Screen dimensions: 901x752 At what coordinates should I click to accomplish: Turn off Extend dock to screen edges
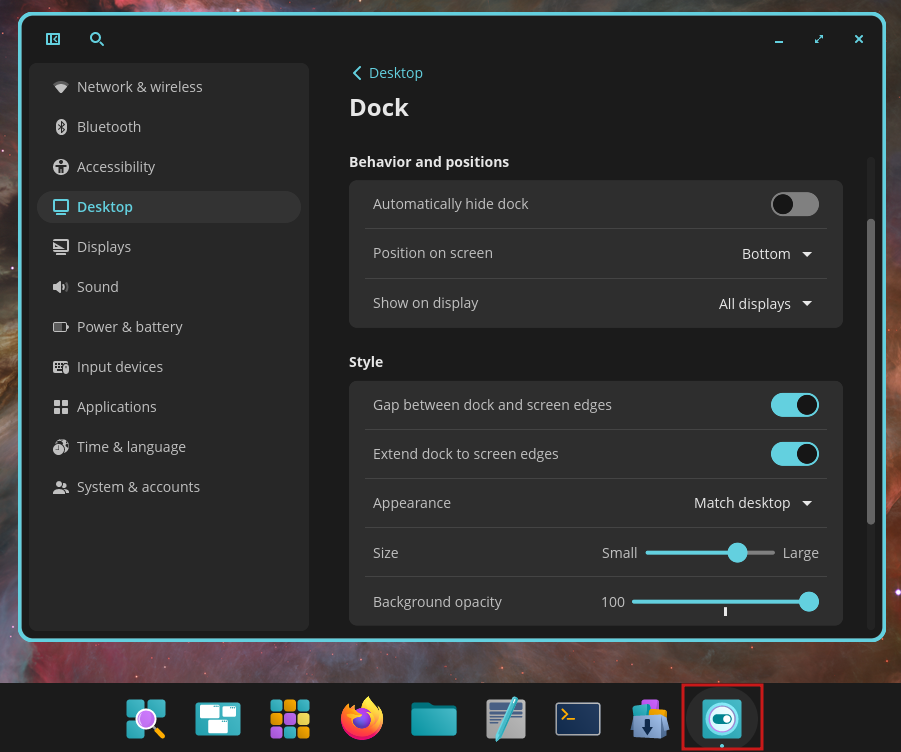[794, 453]
